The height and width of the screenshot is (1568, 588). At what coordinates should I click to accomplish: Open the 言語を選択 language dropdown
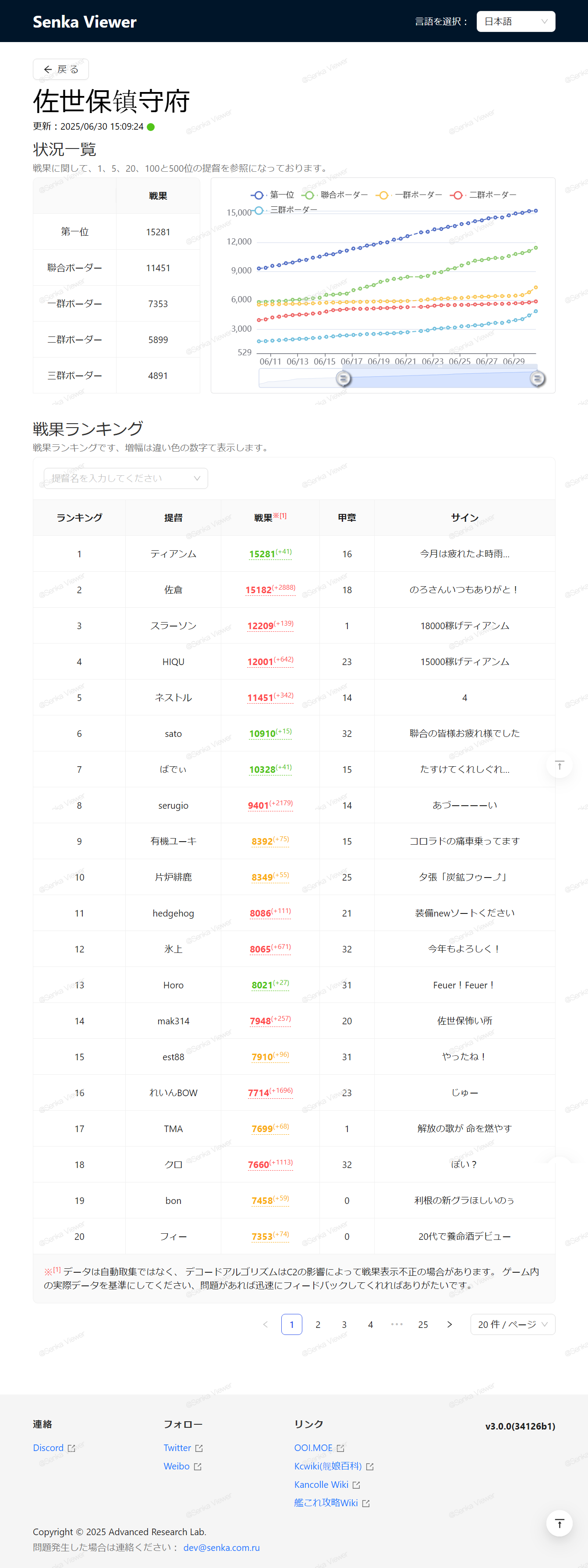coord(516,21)
